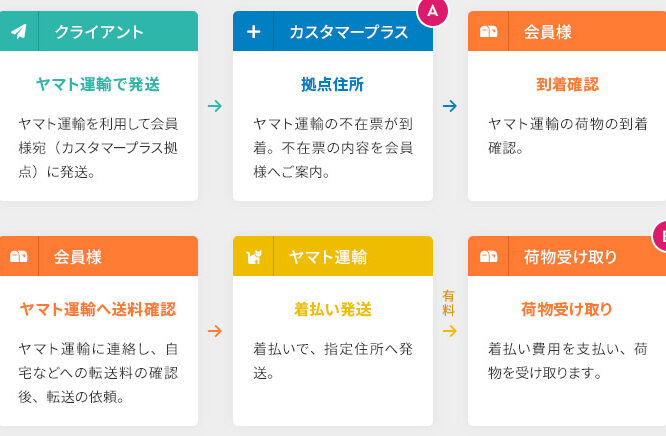The height and width of the screenshot is (436, 666).
Task: Click the yellow arrow below 有料
Action: pos(450,330)
